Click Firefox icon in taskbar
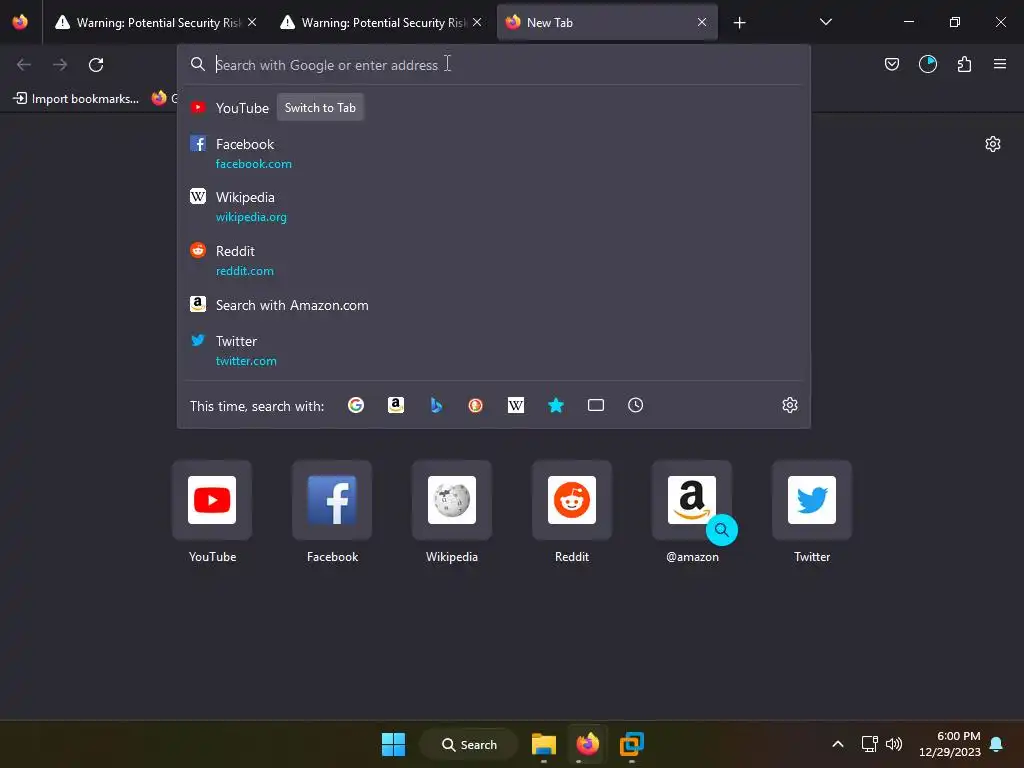 coord(588,744)
